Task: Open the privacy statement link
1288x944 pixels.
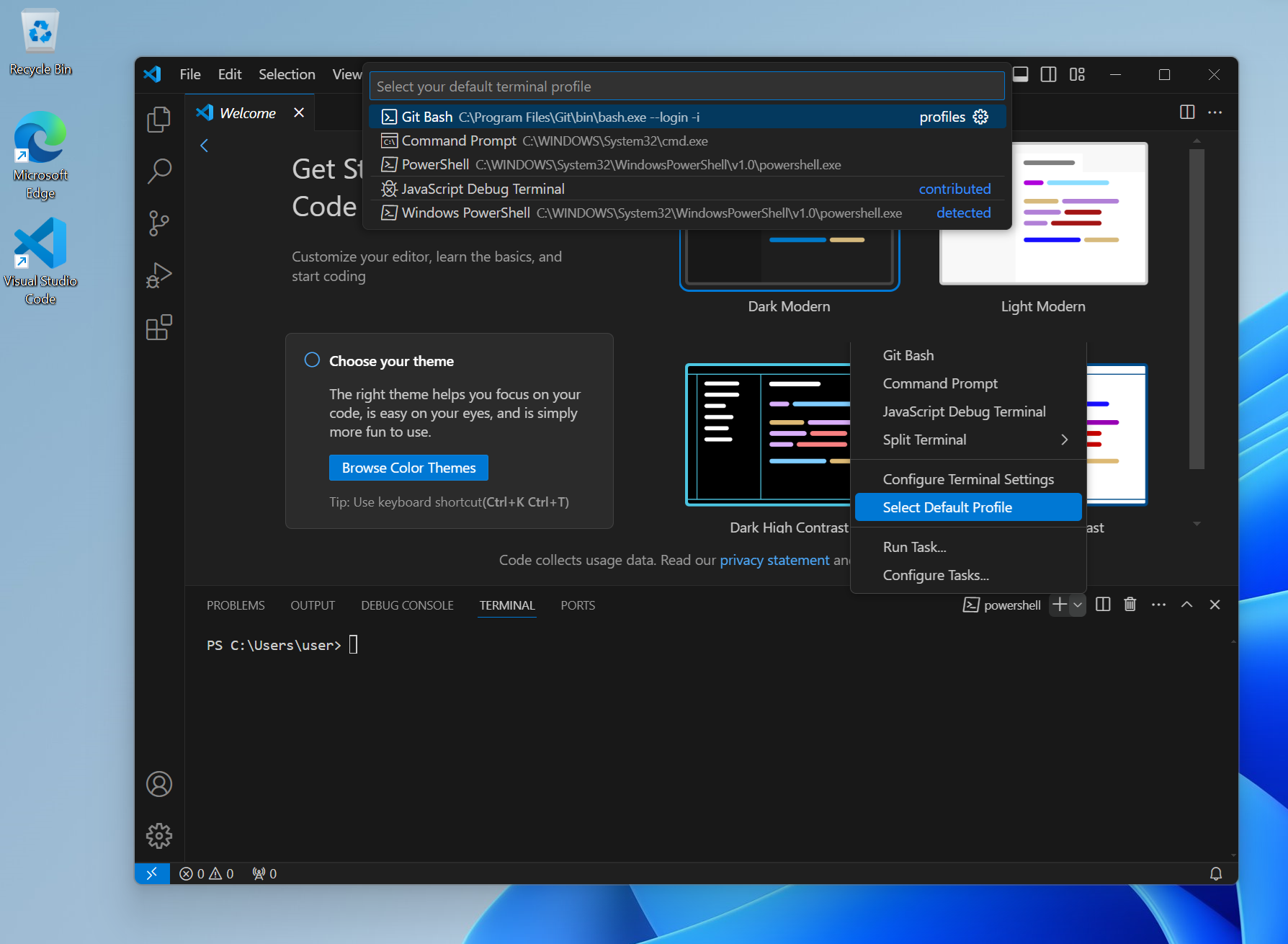Action: pyautogui.click(x=774, y=560)
